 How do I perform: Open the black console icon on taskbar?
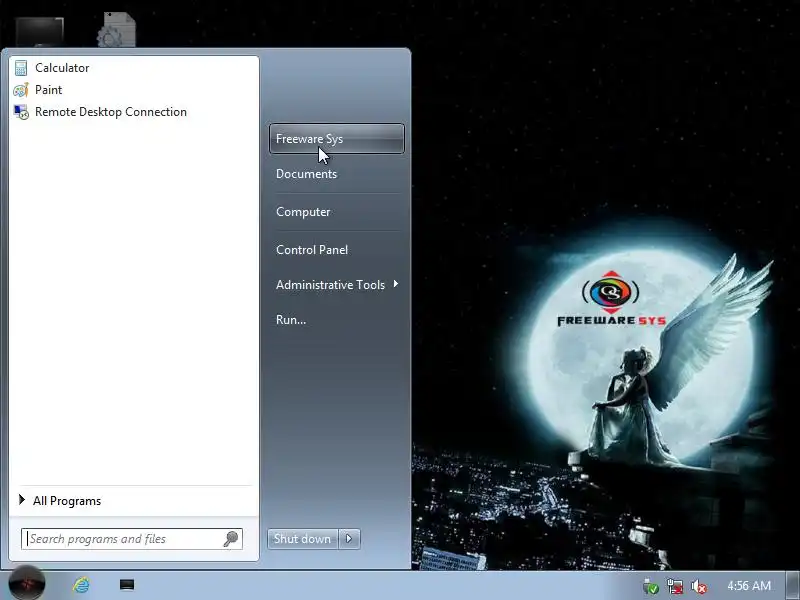(x=127, y=585)
